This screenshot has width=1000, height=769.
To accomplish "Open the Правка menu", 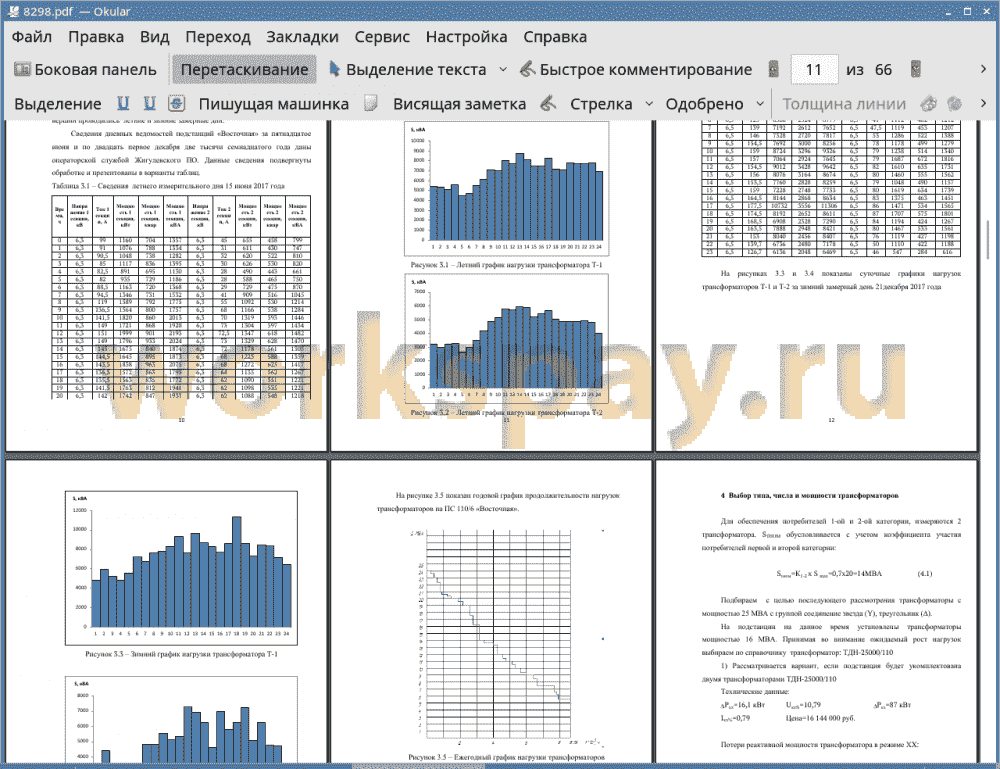I will pos(96,37).
